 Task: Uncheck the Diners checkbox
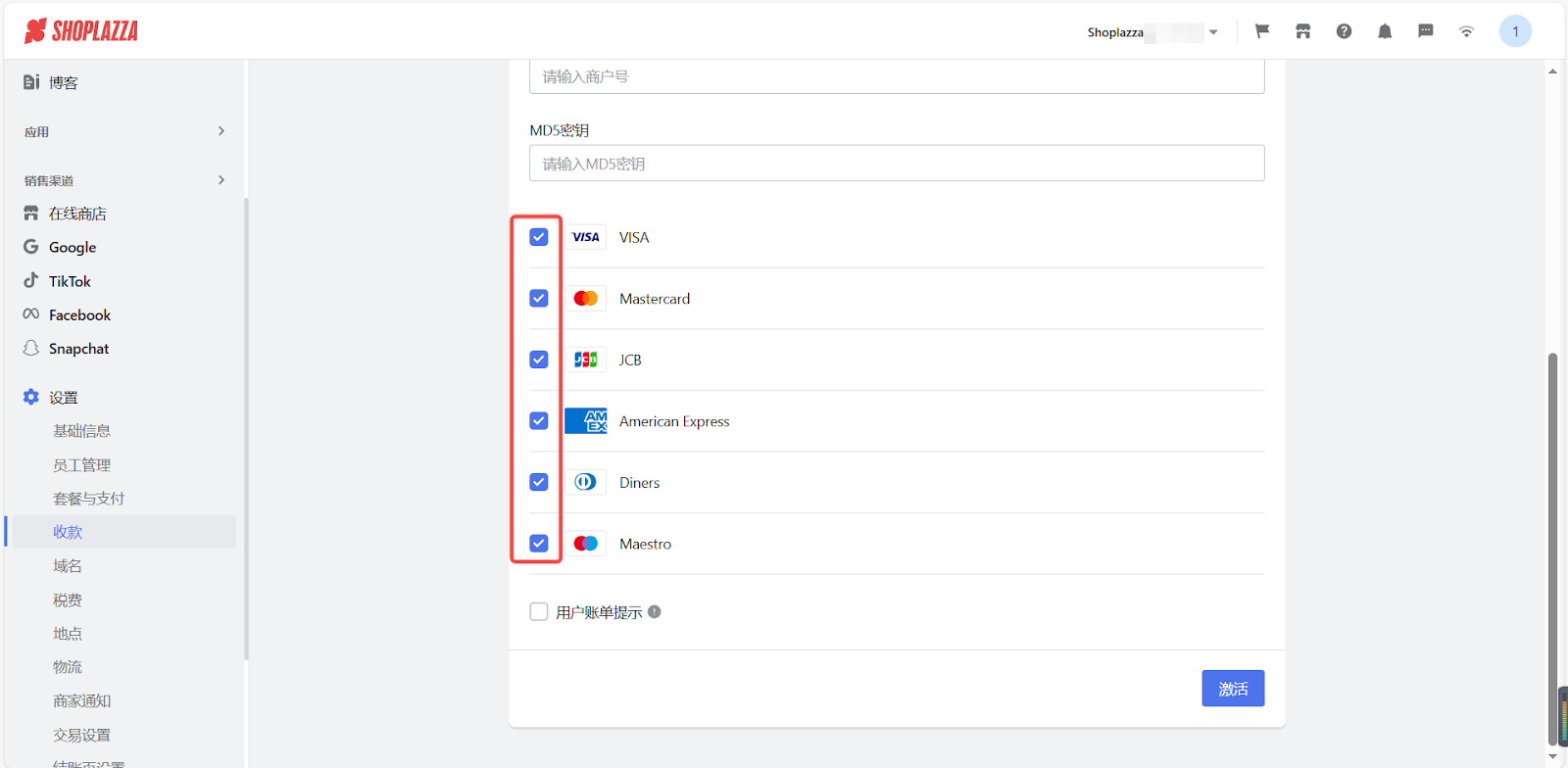click(x=539, y=482)
